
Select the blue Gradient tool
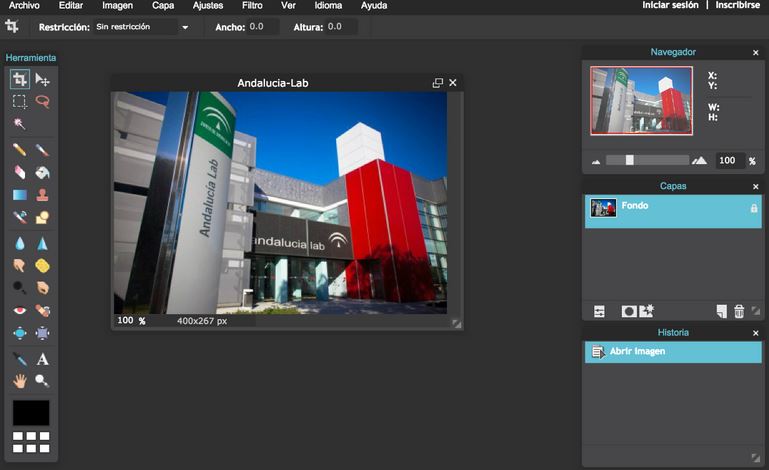(20, 195)
